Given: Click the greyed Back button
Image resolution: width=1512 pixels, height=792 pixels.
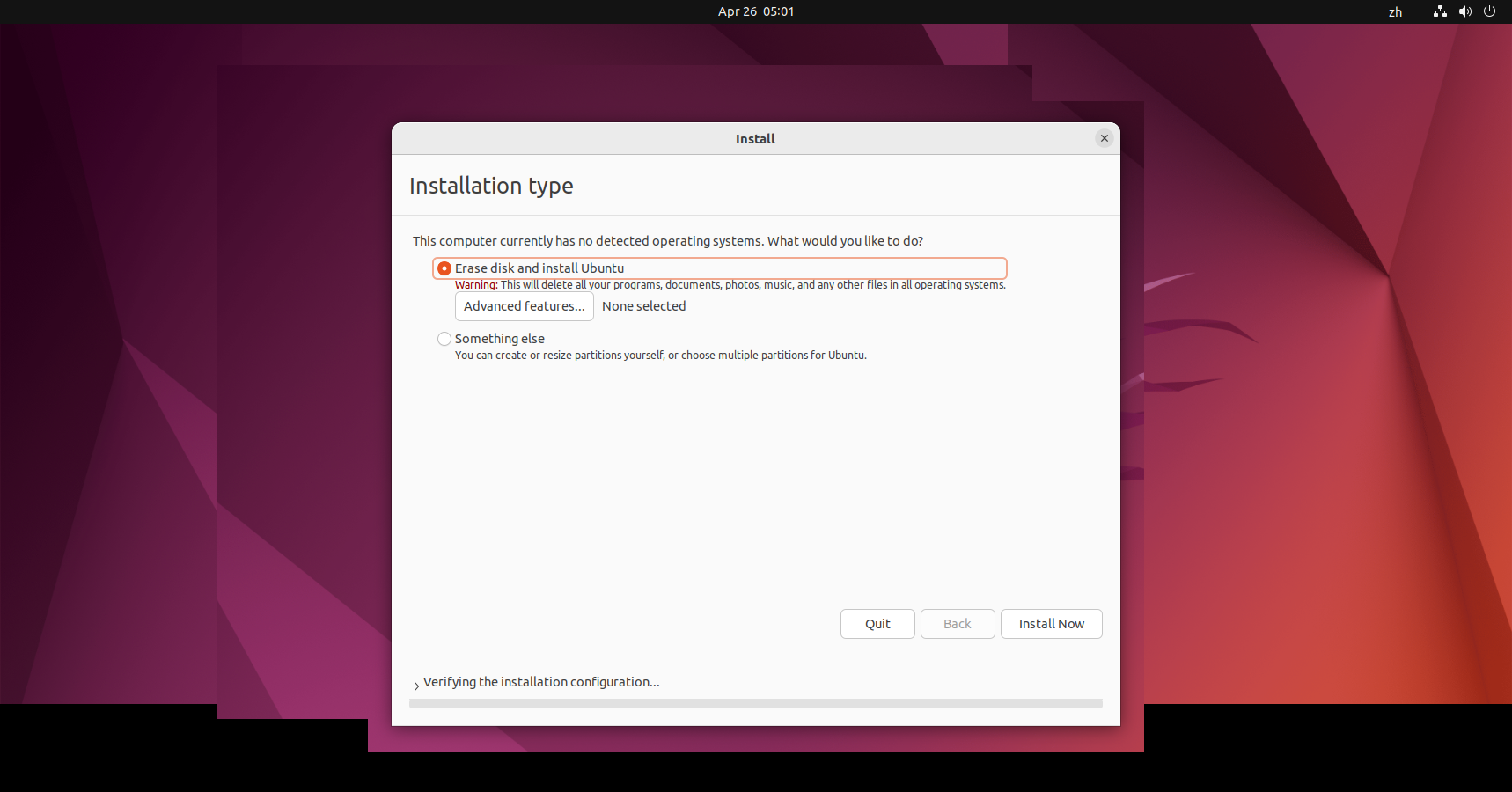Looking at the screenshot, I should coord(958,624).
